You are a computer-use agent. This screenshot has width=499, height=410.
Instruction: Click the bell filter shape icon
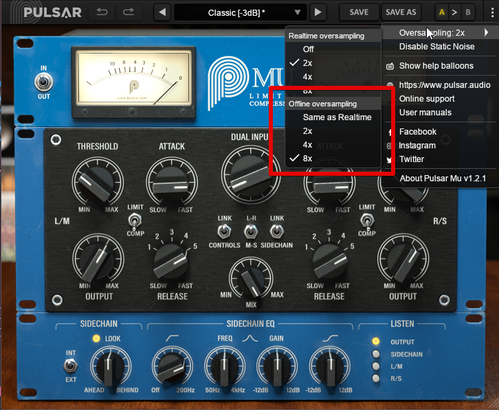tap(250, 339)
